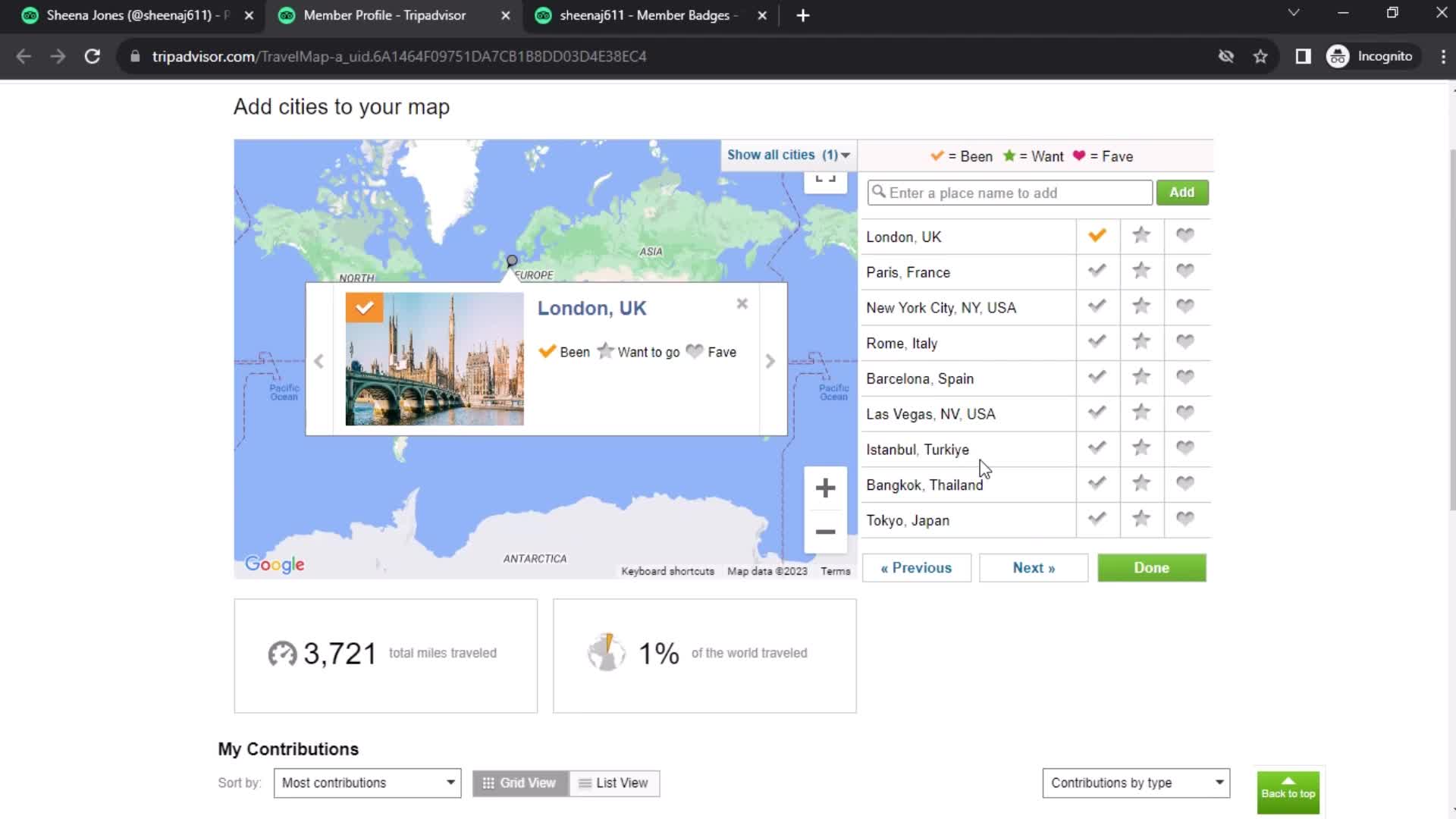Mark Las Vegas, NV as Been
This screenshot has height=819, width=1456.
pyautogui.click(x=1097, y=413)
